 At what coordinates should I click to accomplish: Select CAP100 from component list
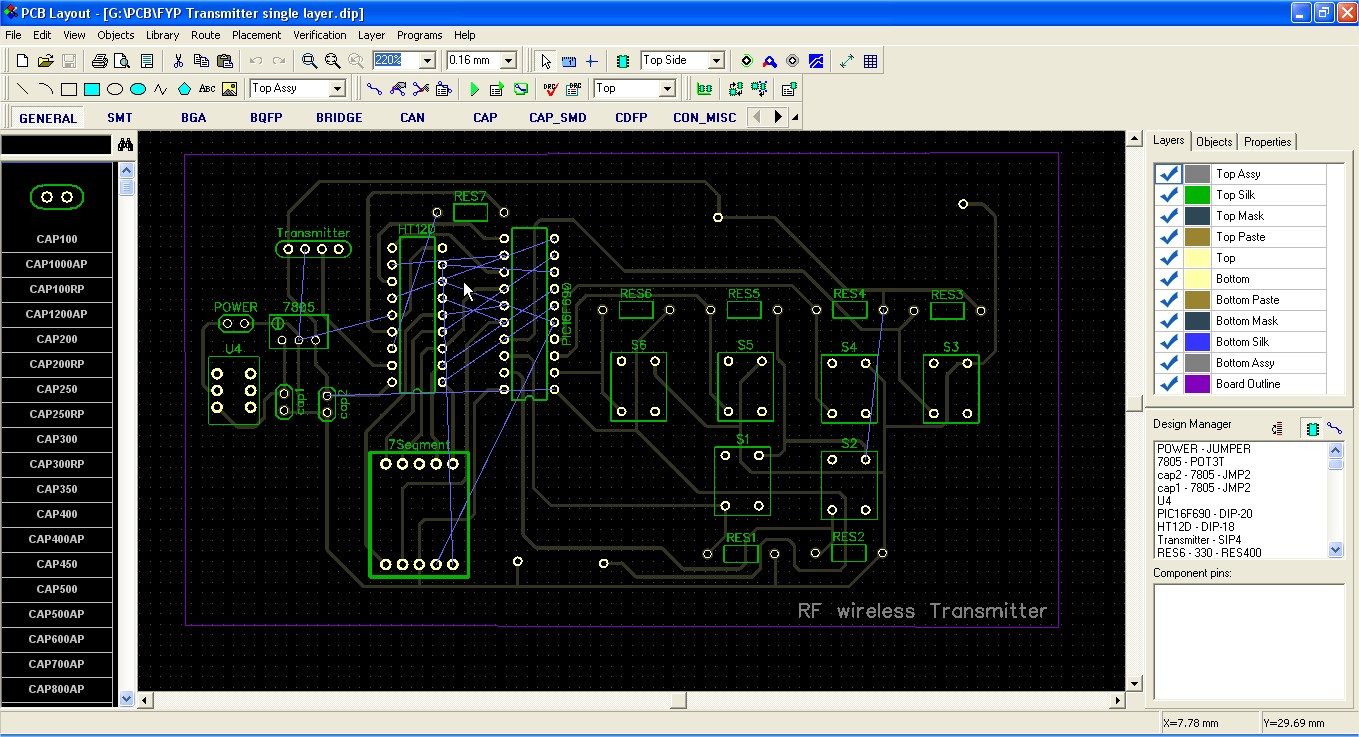pos(58,239)
